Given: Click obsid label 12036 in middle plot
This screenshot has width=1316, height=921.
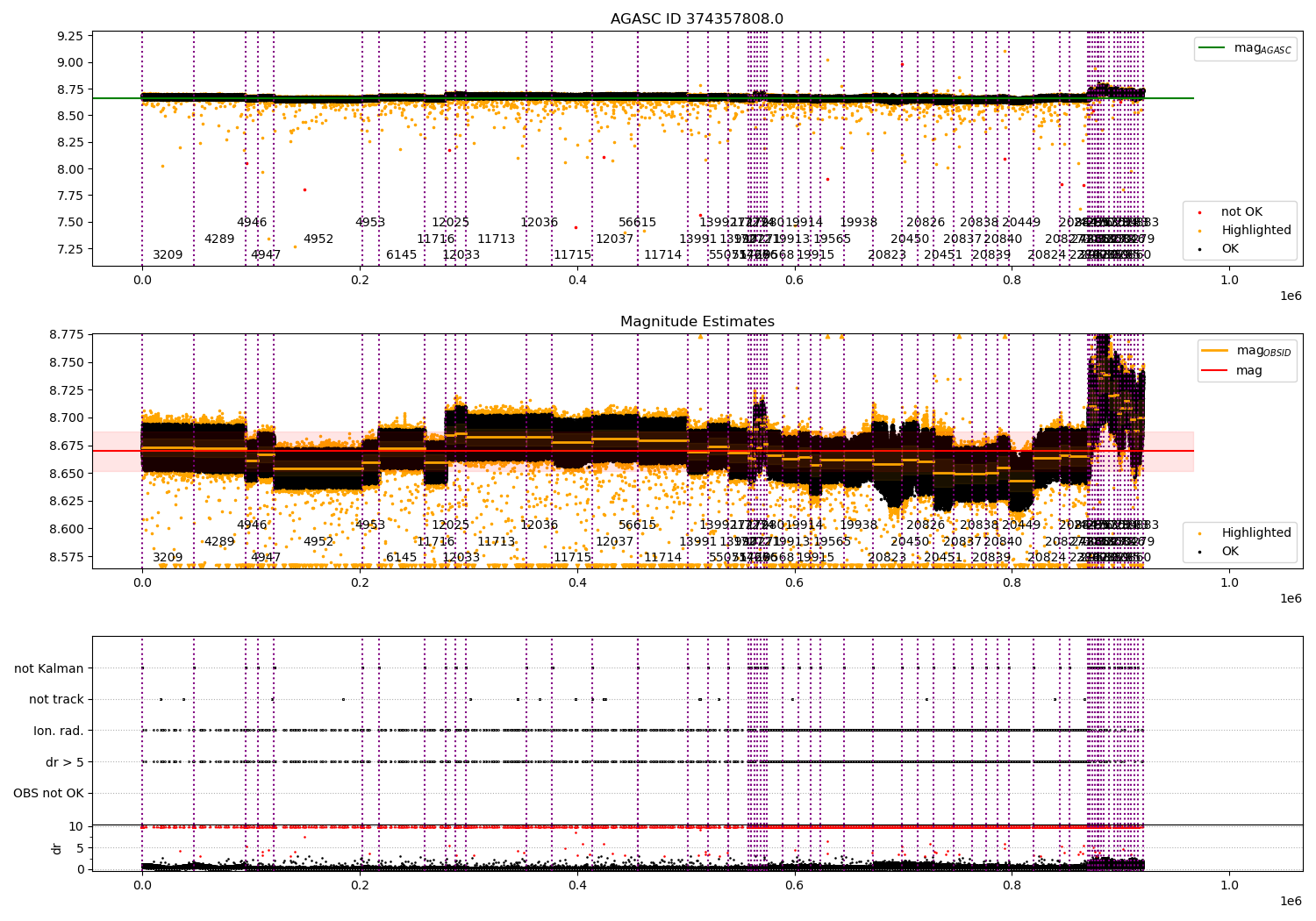Looking at the screenshot, I should pos(539,525).
